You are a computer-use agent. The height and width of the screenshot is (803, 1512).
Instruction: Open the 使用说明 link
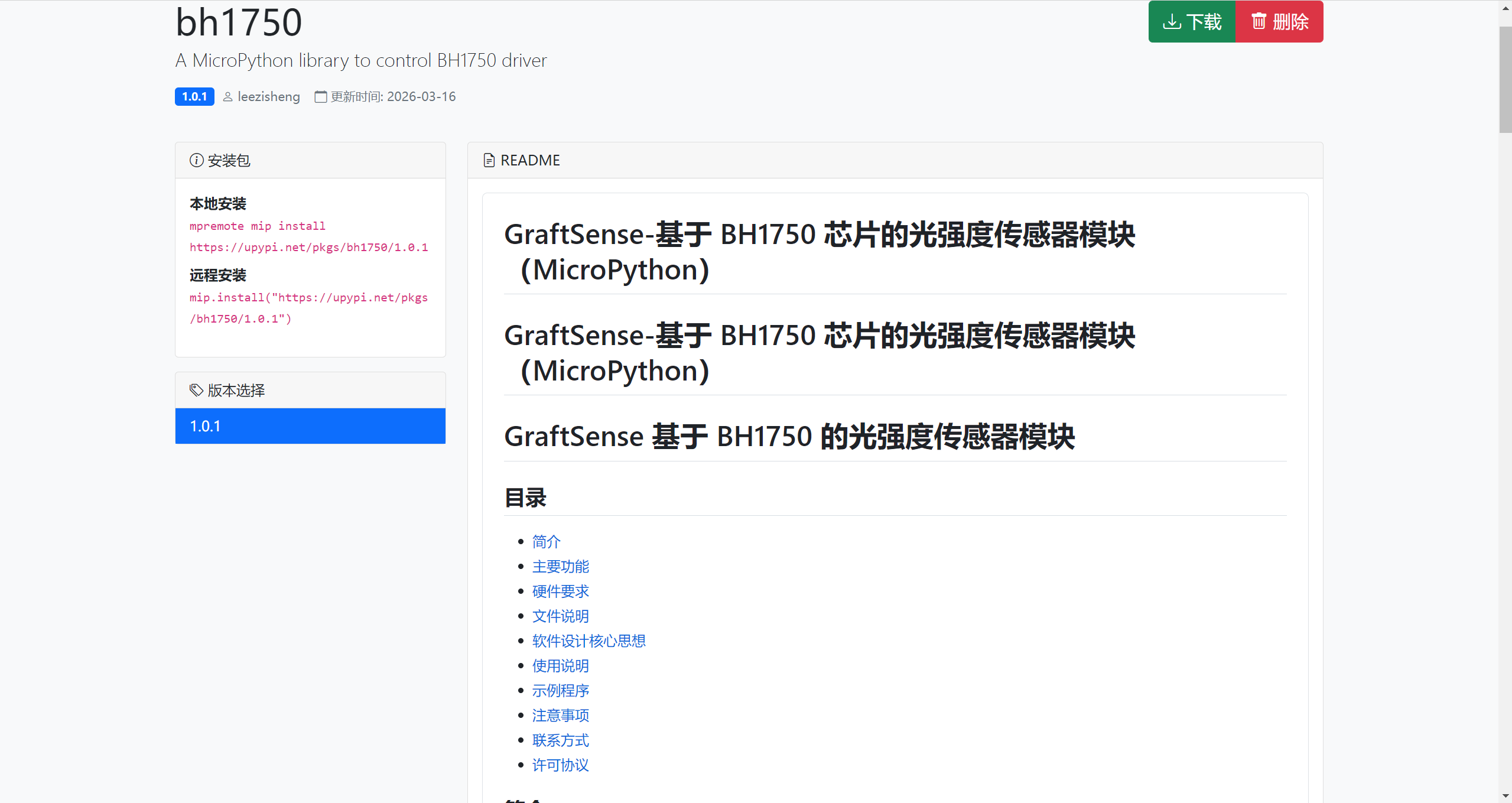coord(561,665)
